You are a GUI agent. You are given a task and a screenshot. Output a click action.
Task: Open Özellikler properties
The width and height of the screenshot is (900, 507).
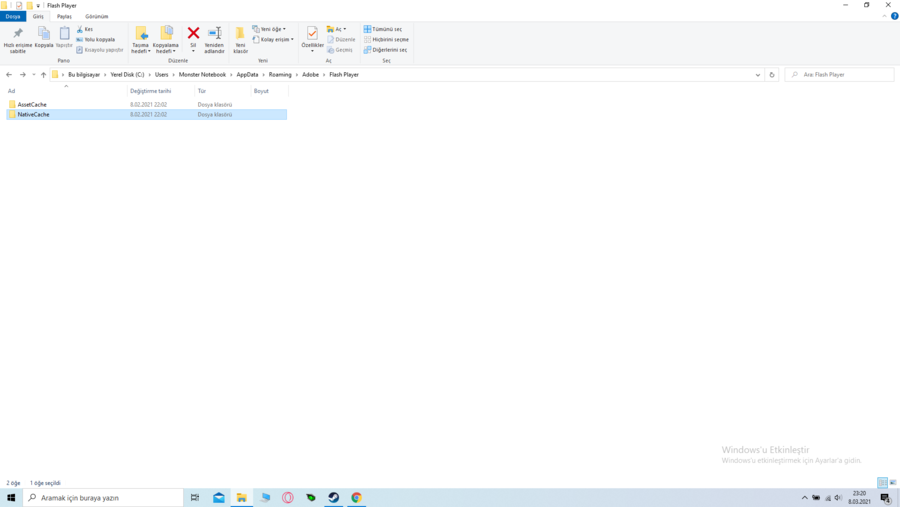coord(312,38)
